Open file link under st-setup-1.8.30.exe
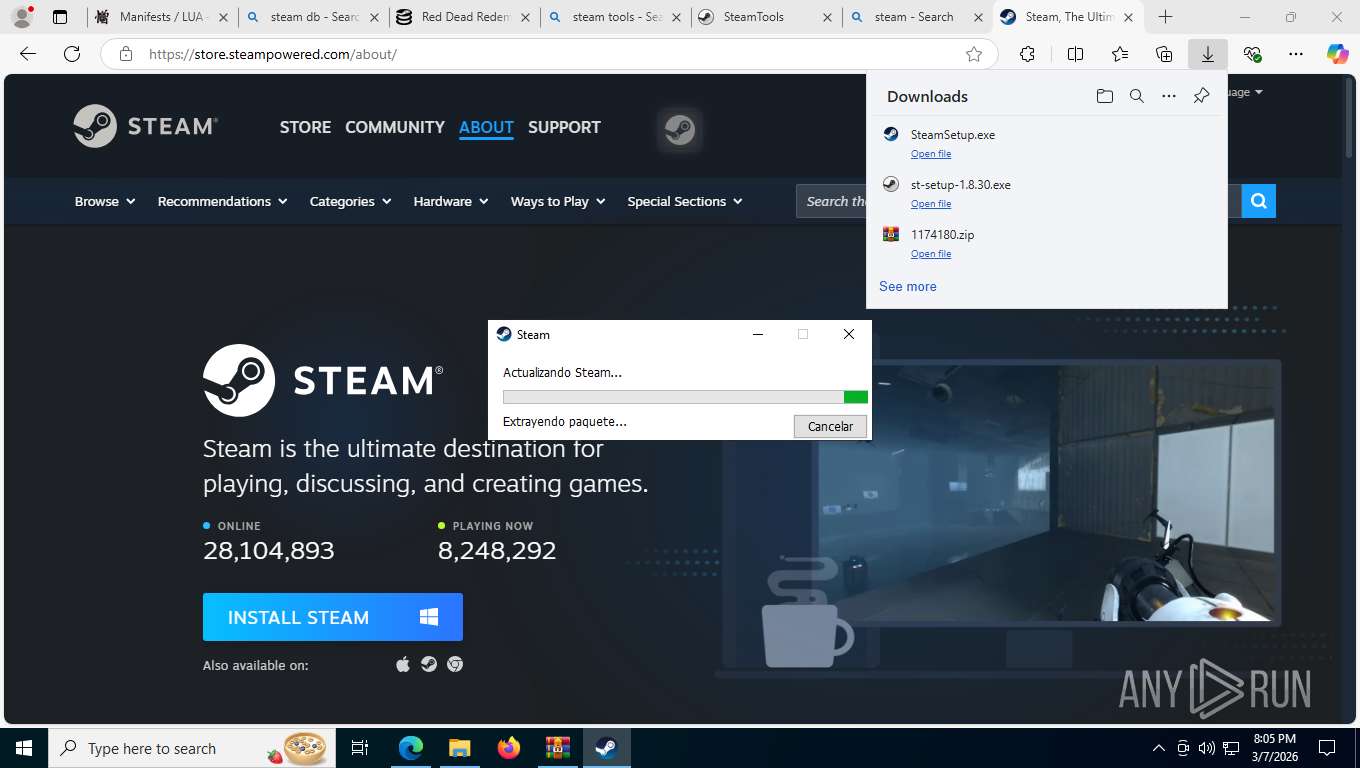This screenshot has height=768, width=1360. (x=931, y=204)
